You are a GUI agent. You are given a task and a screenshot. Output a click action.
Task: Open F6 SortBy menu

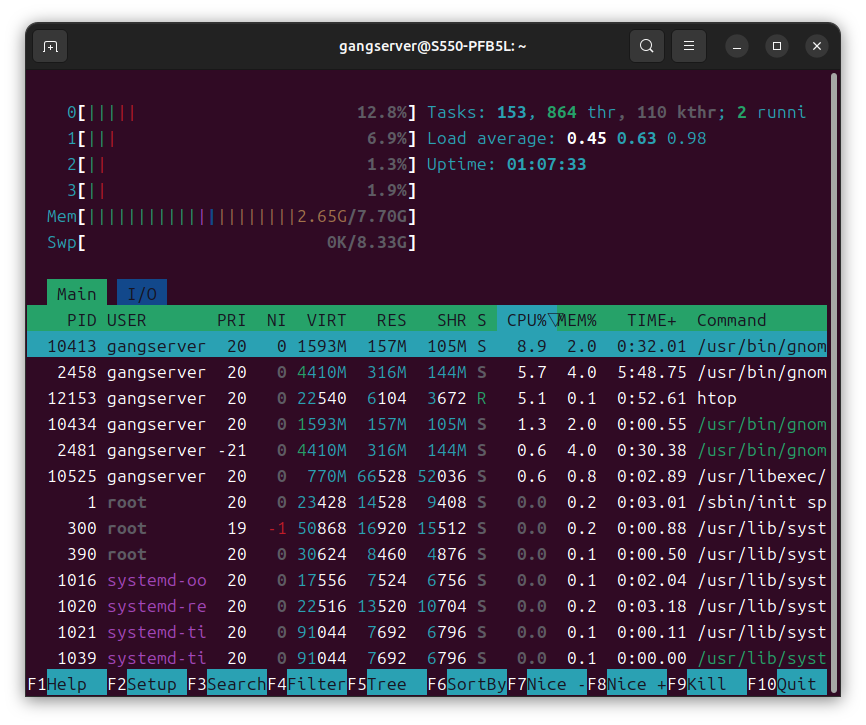[467, 684]
